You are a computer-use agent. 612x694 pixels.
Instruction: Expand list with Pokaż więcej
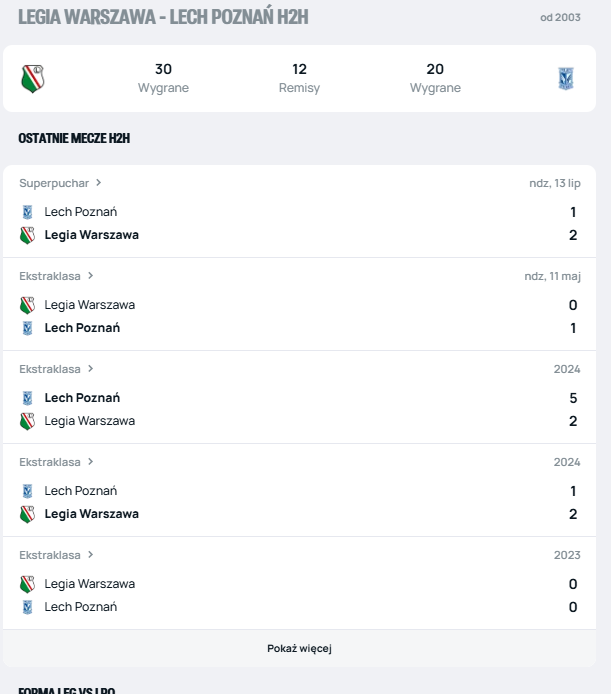299,649
